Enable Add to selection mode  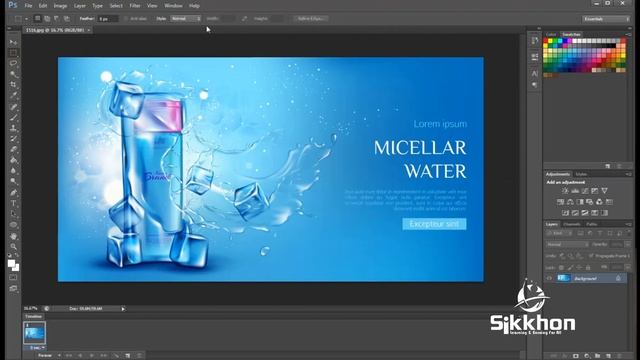tap(47, 19)
